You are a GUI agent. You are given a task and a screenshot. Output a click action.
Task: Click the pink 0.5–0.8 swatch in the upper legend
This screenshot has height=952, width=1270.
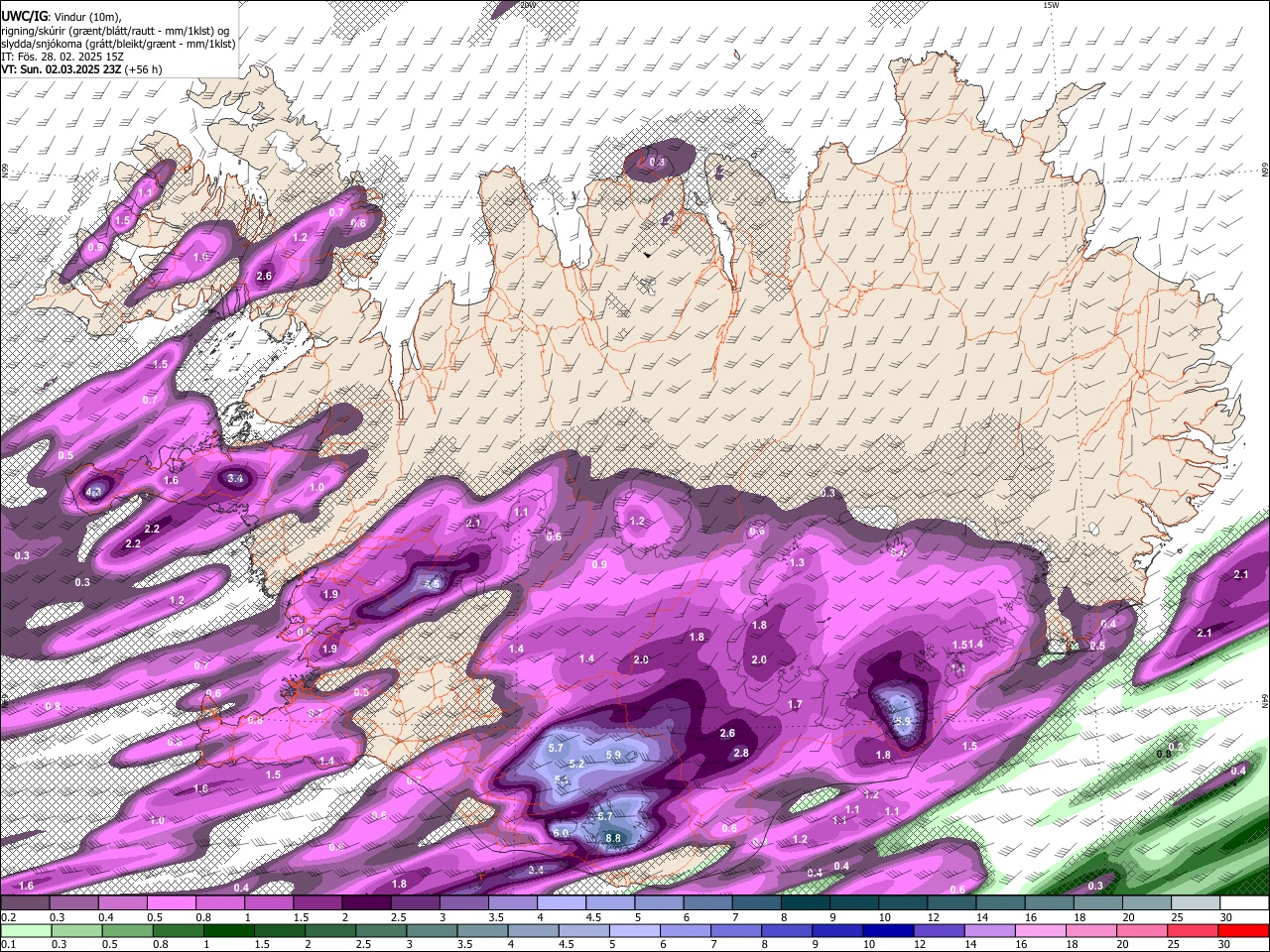click(x=171, y=903)
